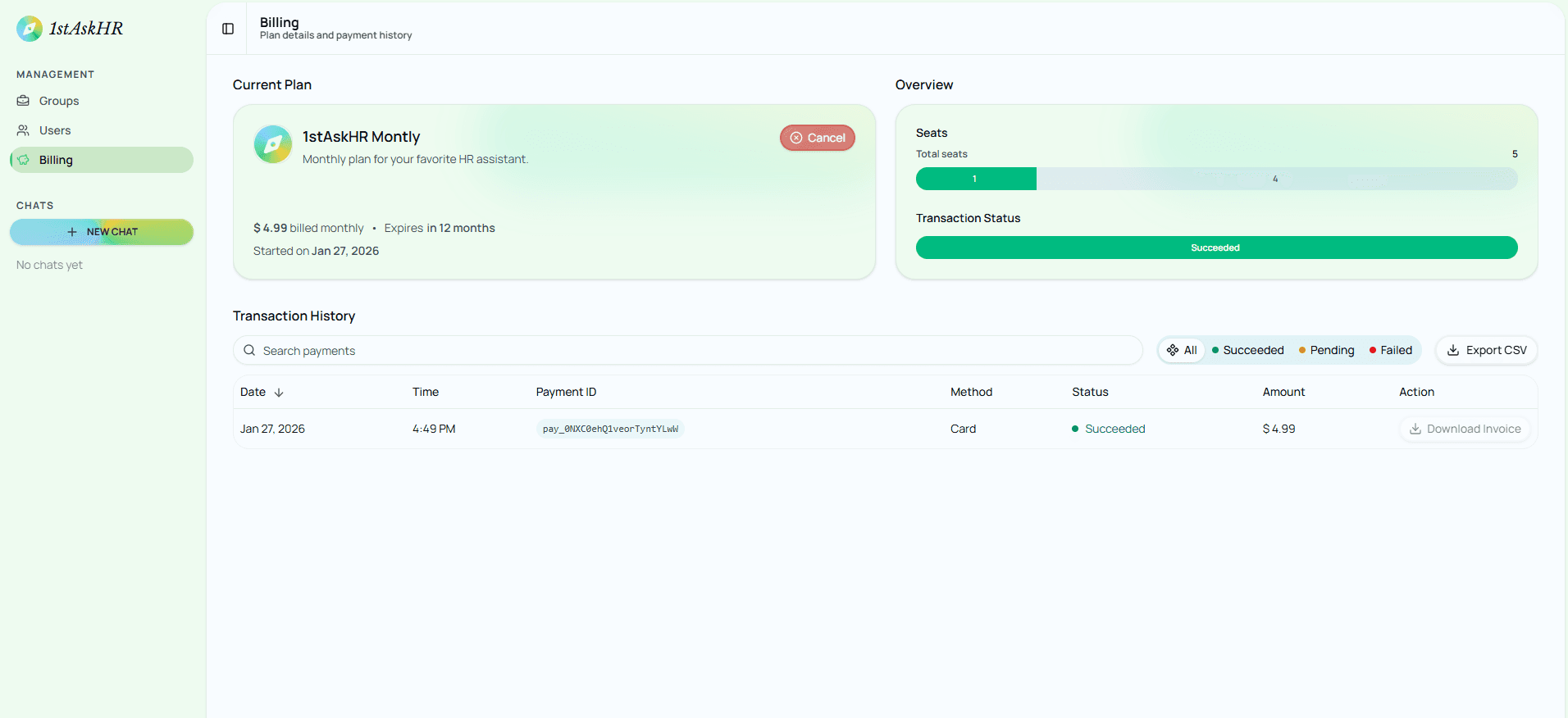Toggle the sidebar collapse icon
Viewport: 1568px width, 718px height.
tap(228, 29)
